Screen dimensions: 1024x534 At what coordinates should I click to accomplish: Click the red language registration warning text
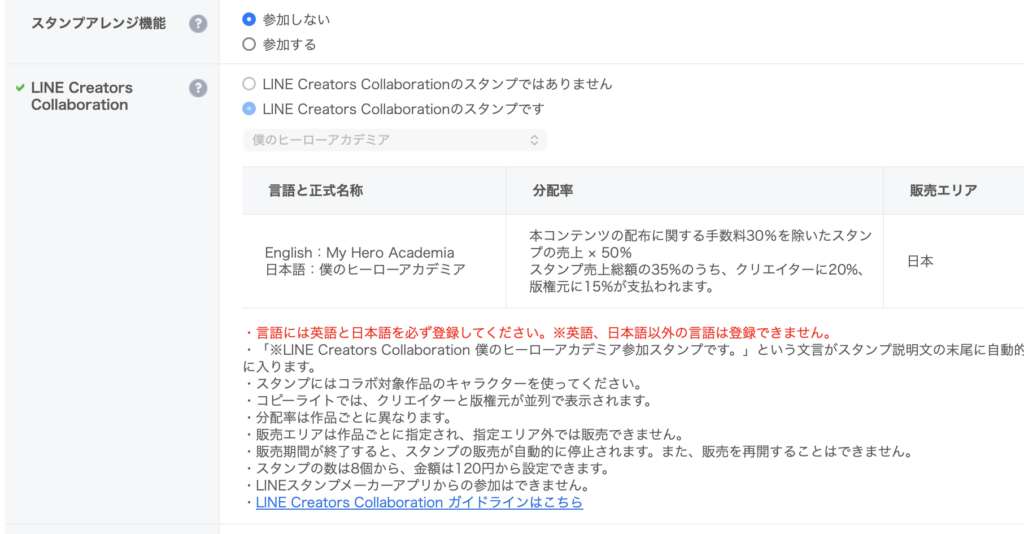pos(538,333)
